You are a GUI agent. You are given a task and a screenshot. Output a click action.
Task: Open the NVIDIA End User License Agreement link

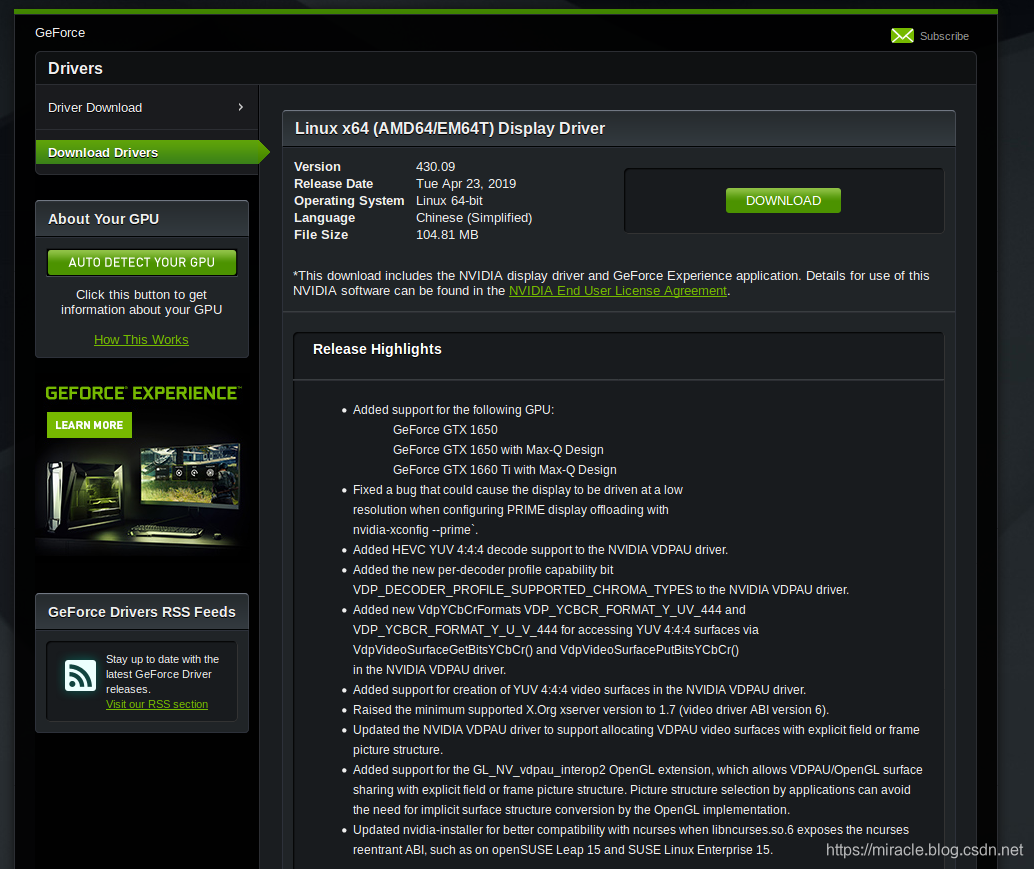click(x=617, y=291)
